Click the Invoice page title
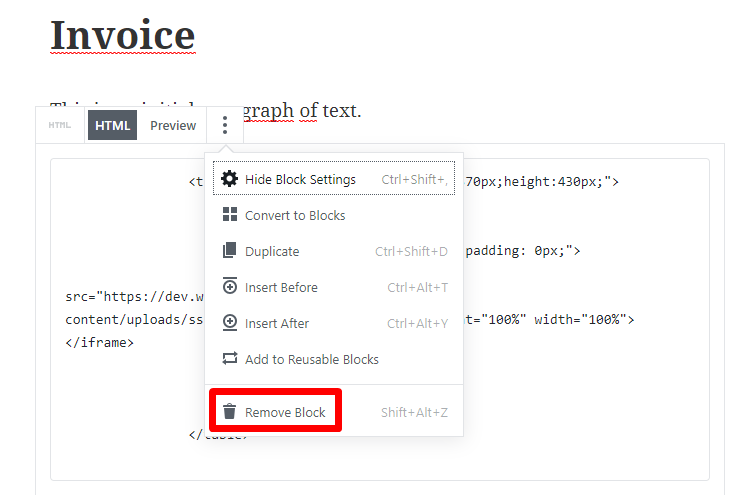Image resolution: width=740 pixels, height=495 pixels. click(x=122, y=36)
